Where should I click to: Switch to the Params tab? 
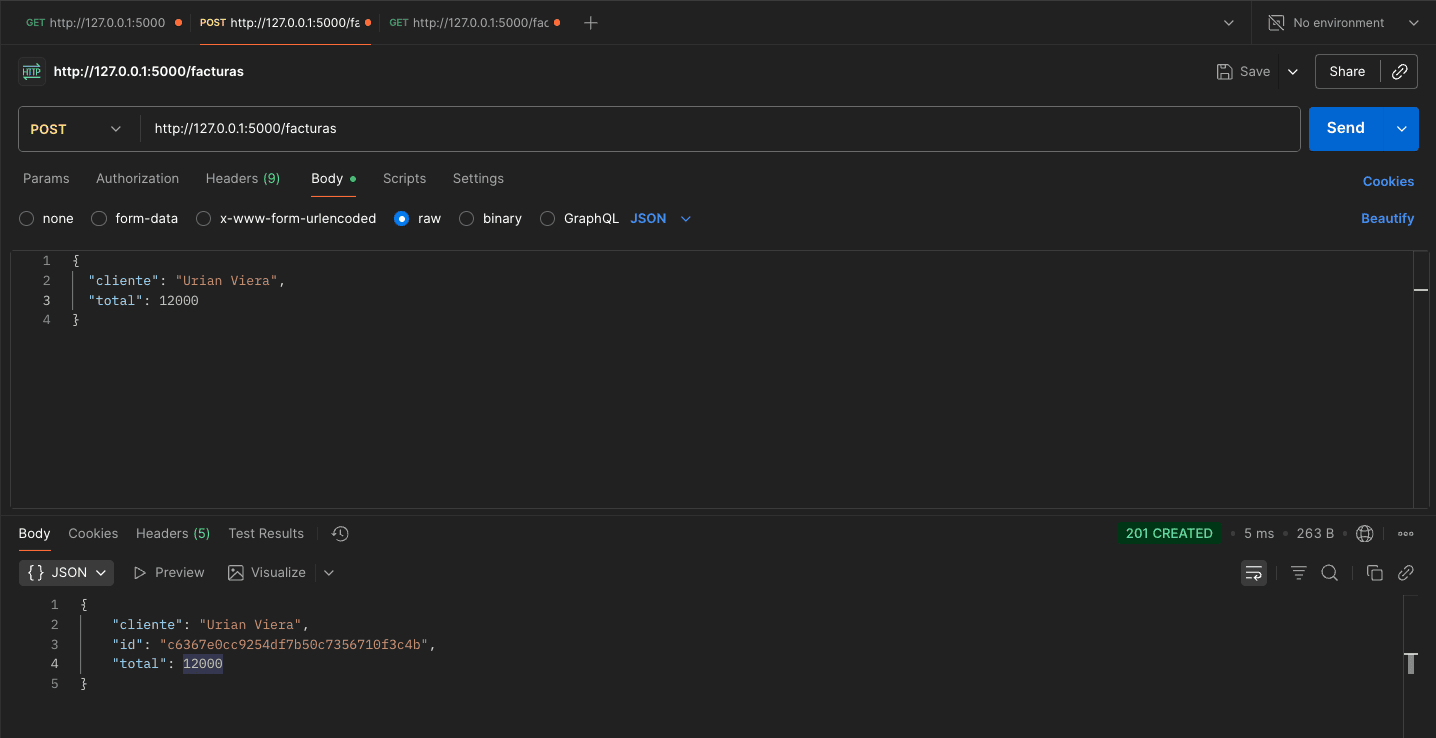[x=46, y=178]
